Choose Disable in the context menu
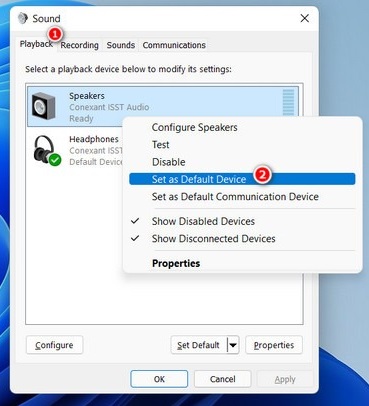 [242, 162]
